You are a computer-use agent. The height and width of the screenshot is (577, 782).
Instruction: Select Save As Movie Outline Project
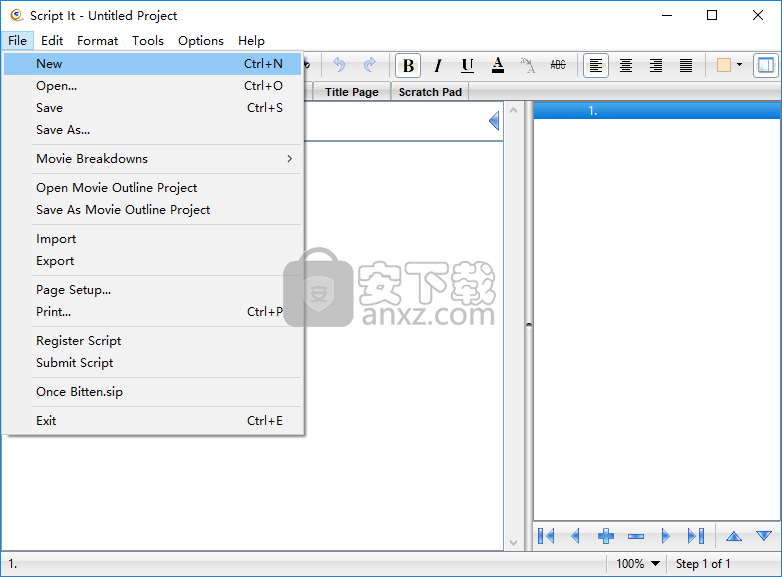[153, 209]
